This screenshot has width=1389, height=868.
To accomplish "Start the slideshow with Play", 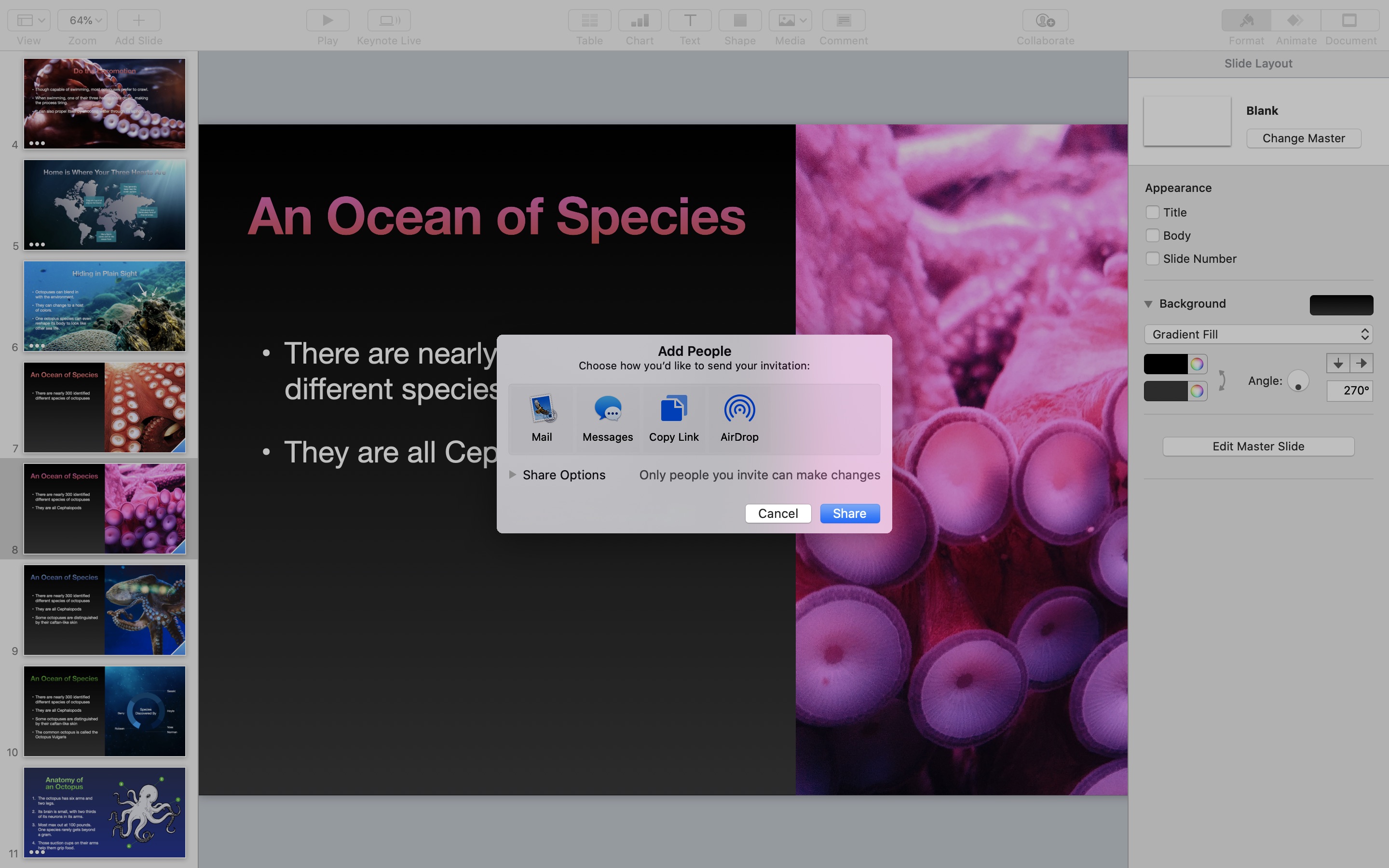I will (x=328, y=21).
